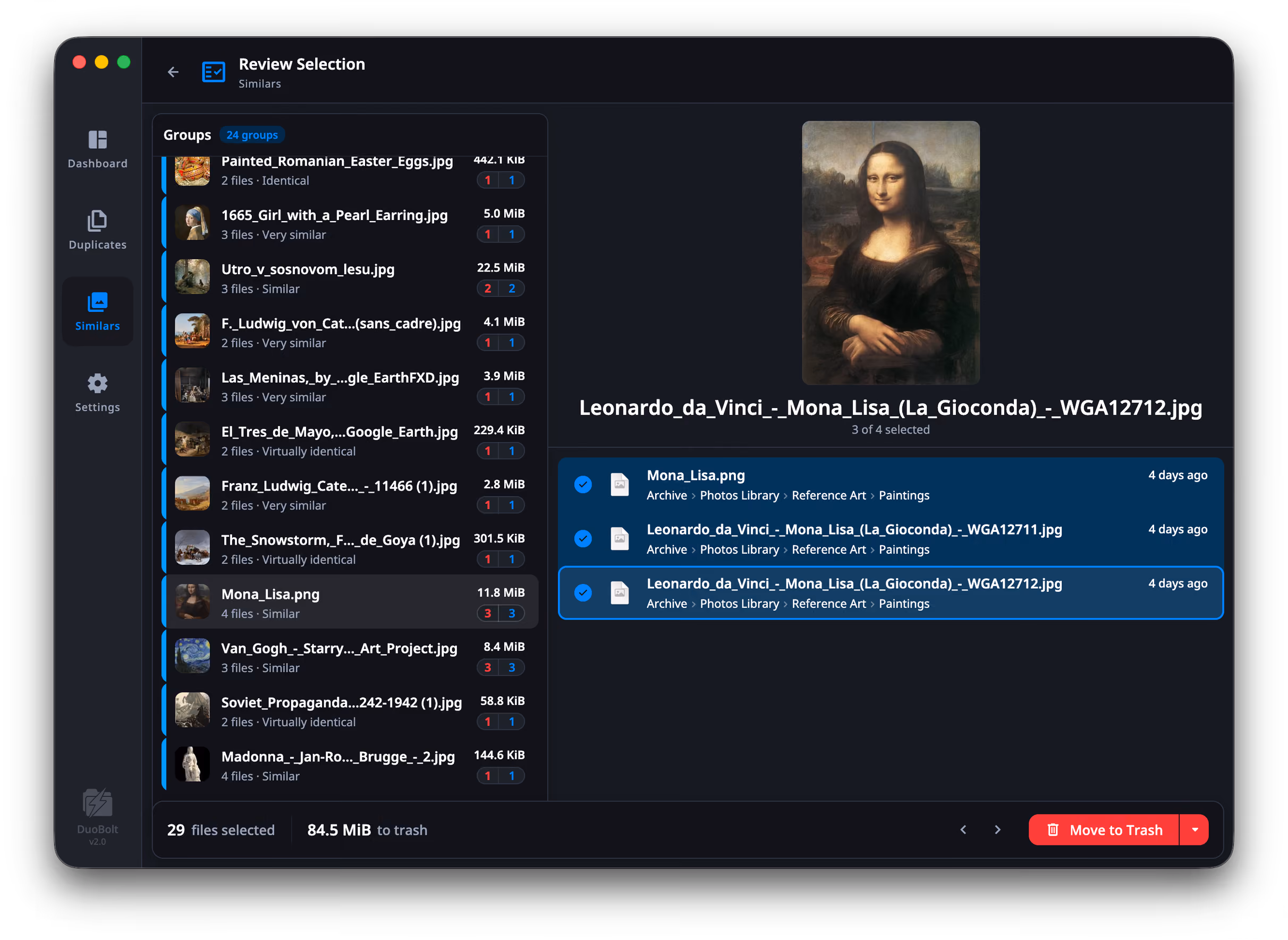Select the Van_Gogh Starry group row
The height and width of the screenshot is (940, 1288).
click(x=350, y=656)
